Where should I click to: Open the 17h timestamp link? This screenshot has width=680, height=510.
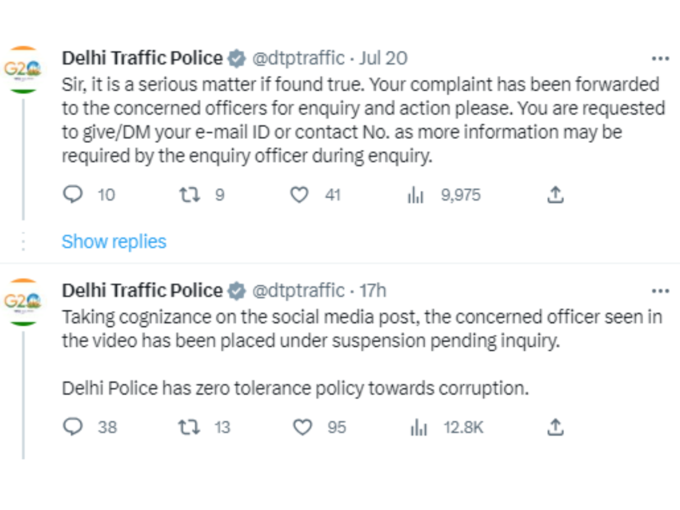[373, 291]
